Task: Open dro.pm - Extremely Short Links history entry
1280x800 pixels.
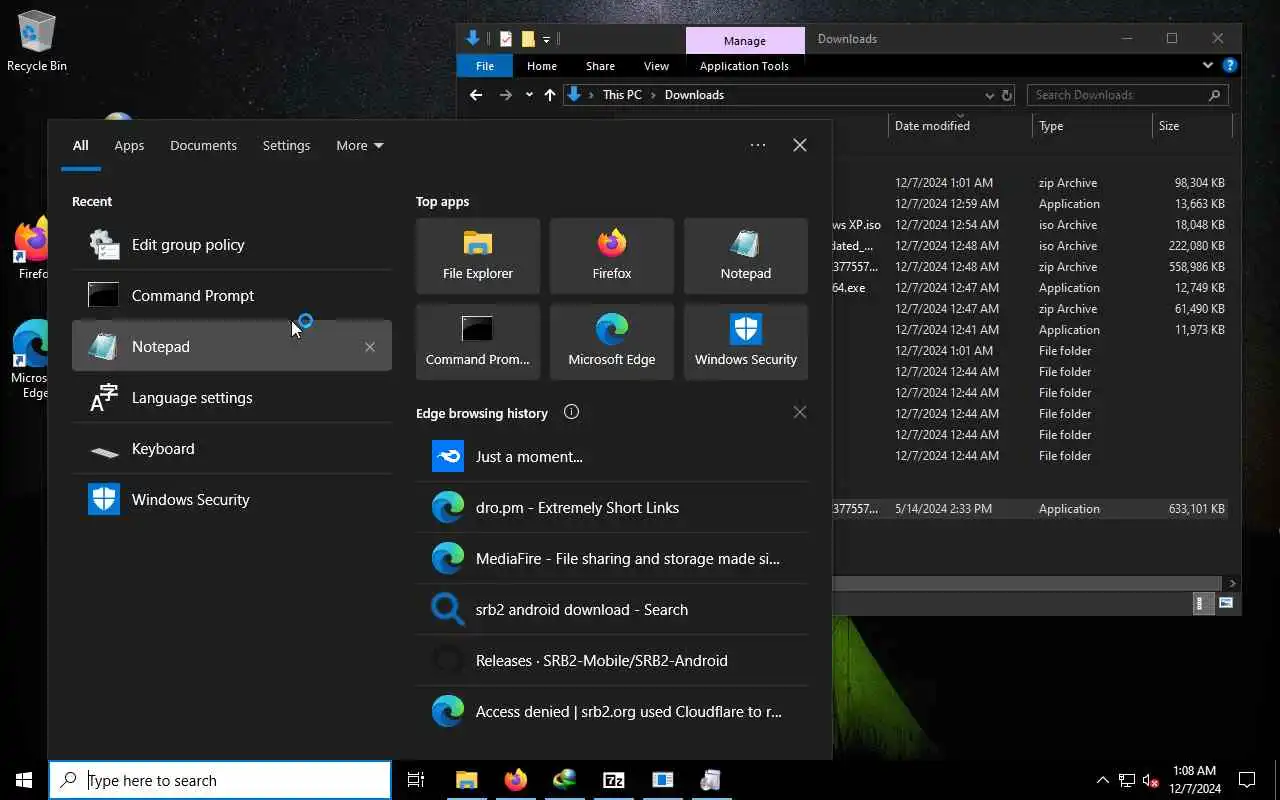Action: tap(612, 507)
